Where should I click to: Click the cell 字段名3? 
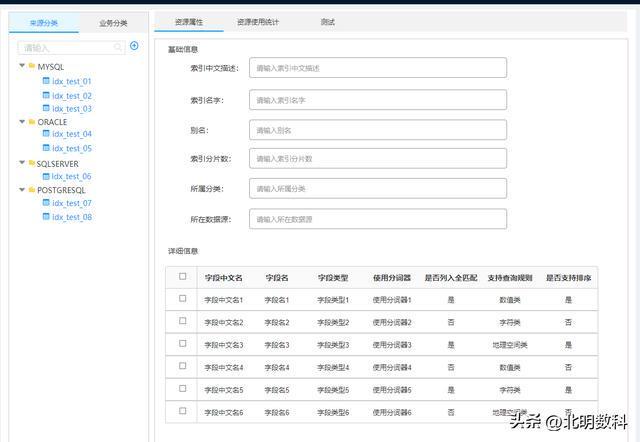(277, 345)
